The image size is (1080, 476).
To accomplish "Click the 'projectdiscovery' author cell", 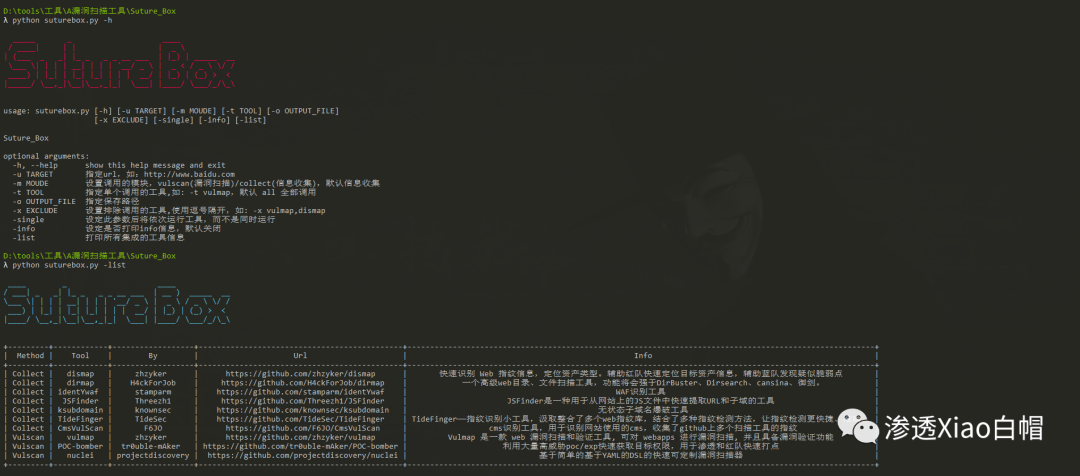I will point(153,455).
